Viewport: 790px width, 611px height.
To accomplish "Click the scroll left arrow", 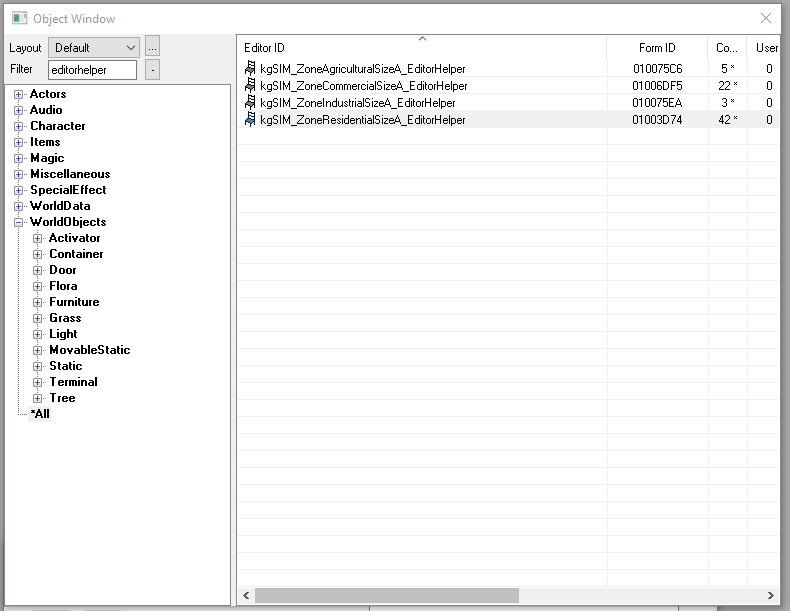I will [246, 595].
